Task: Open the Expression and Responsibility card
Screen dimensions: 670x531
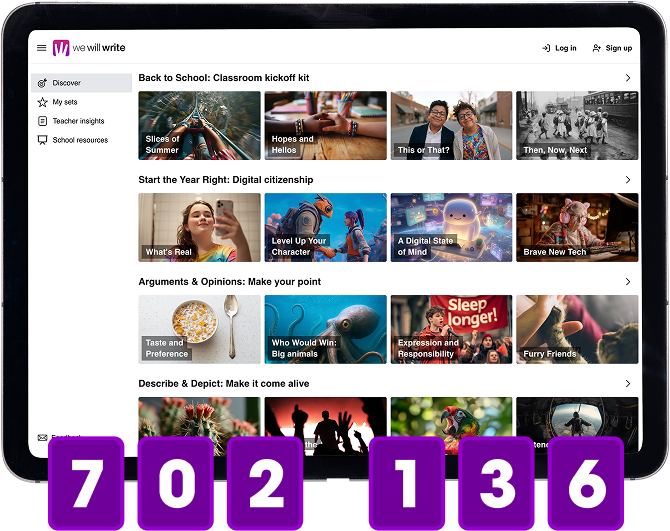Action: pos(451,329)
